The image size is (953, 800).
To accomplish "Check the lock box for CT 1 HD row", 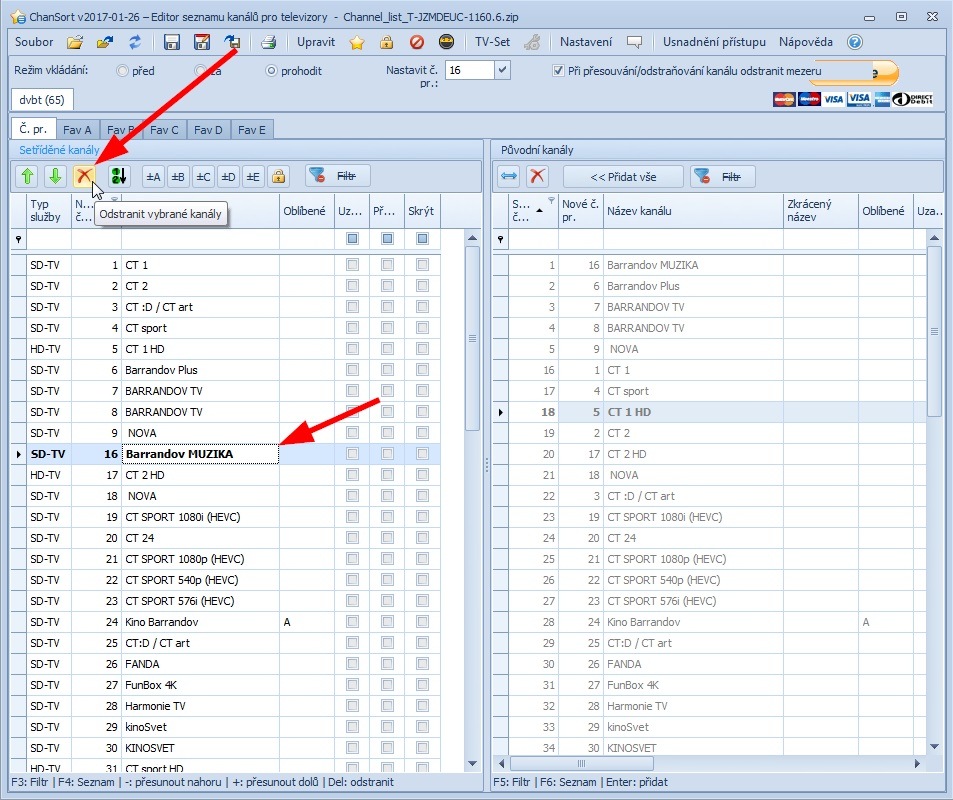I will click(352, 349).
